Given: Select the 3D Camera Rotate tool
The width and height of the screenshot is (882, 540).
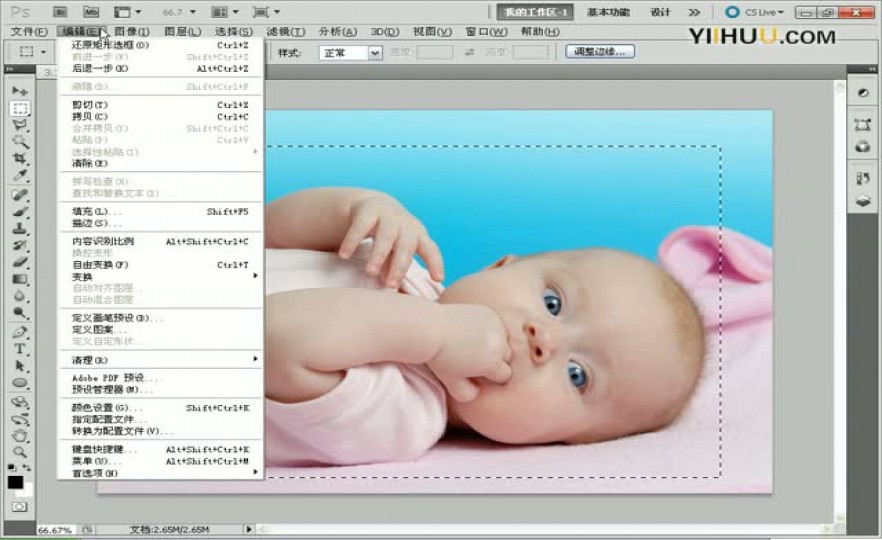Looking at the screenshot, I should coord(20,419).
